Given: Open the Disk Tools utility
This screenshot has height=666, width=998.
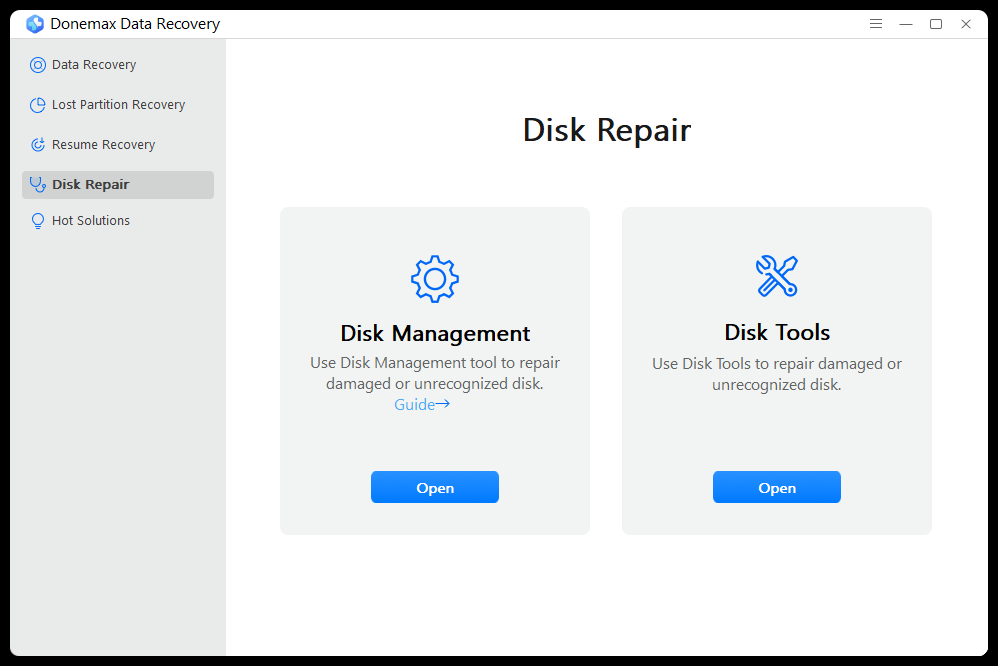Looking at the screenshot, I should pos(777,487).
